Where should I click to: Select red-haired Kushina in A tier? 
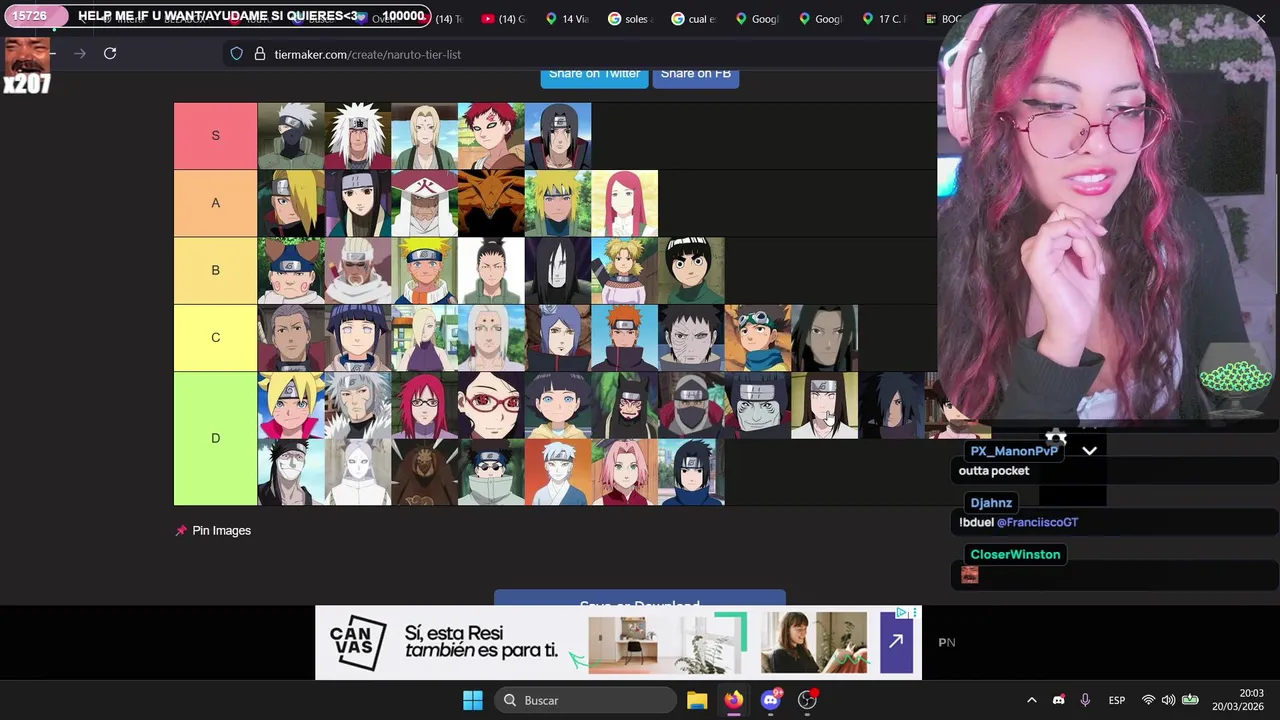[624, 203]
